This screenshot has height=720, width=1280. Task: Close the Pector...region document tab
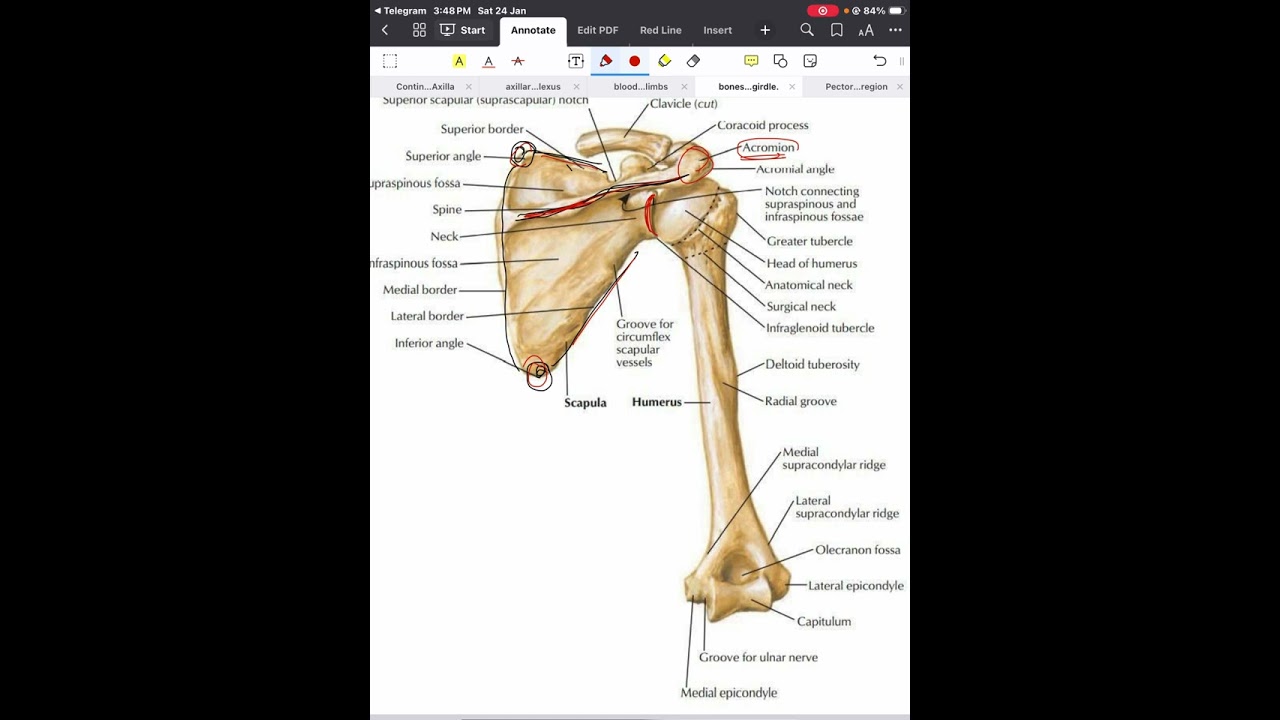click(900, 87)
